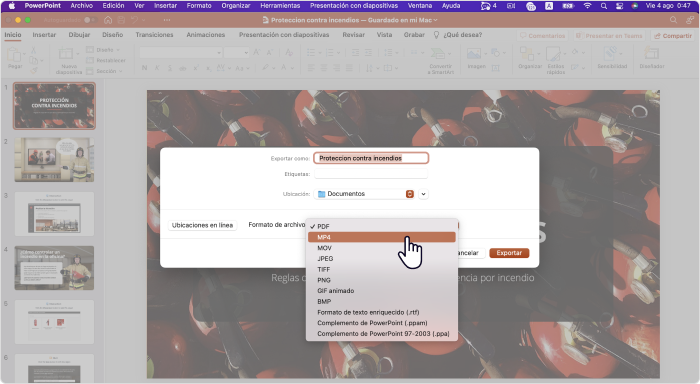Open the Animaciones tab

(x=206, y=35)
